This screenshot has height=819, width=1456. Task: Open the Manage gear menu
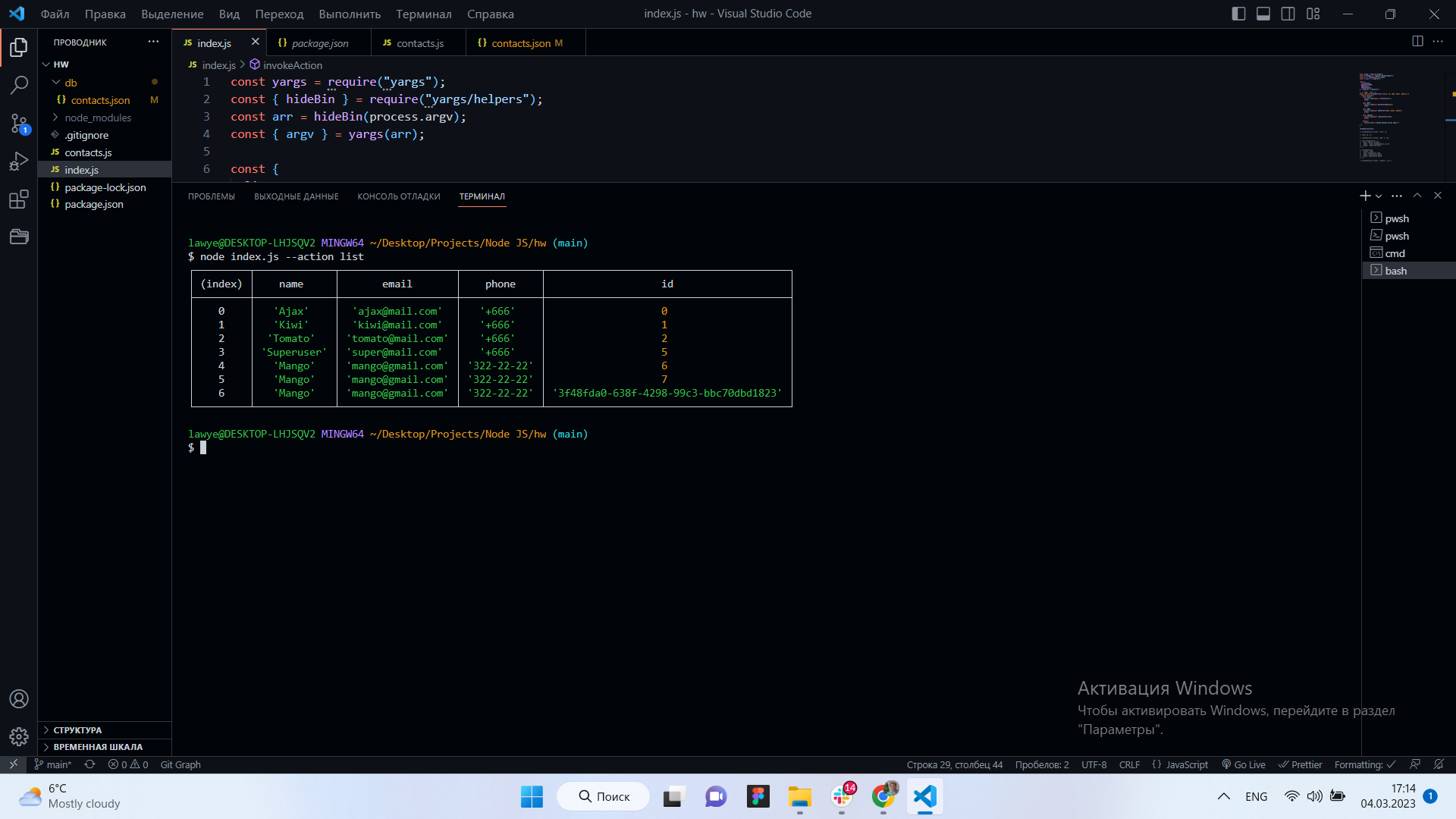coord(19,736)
